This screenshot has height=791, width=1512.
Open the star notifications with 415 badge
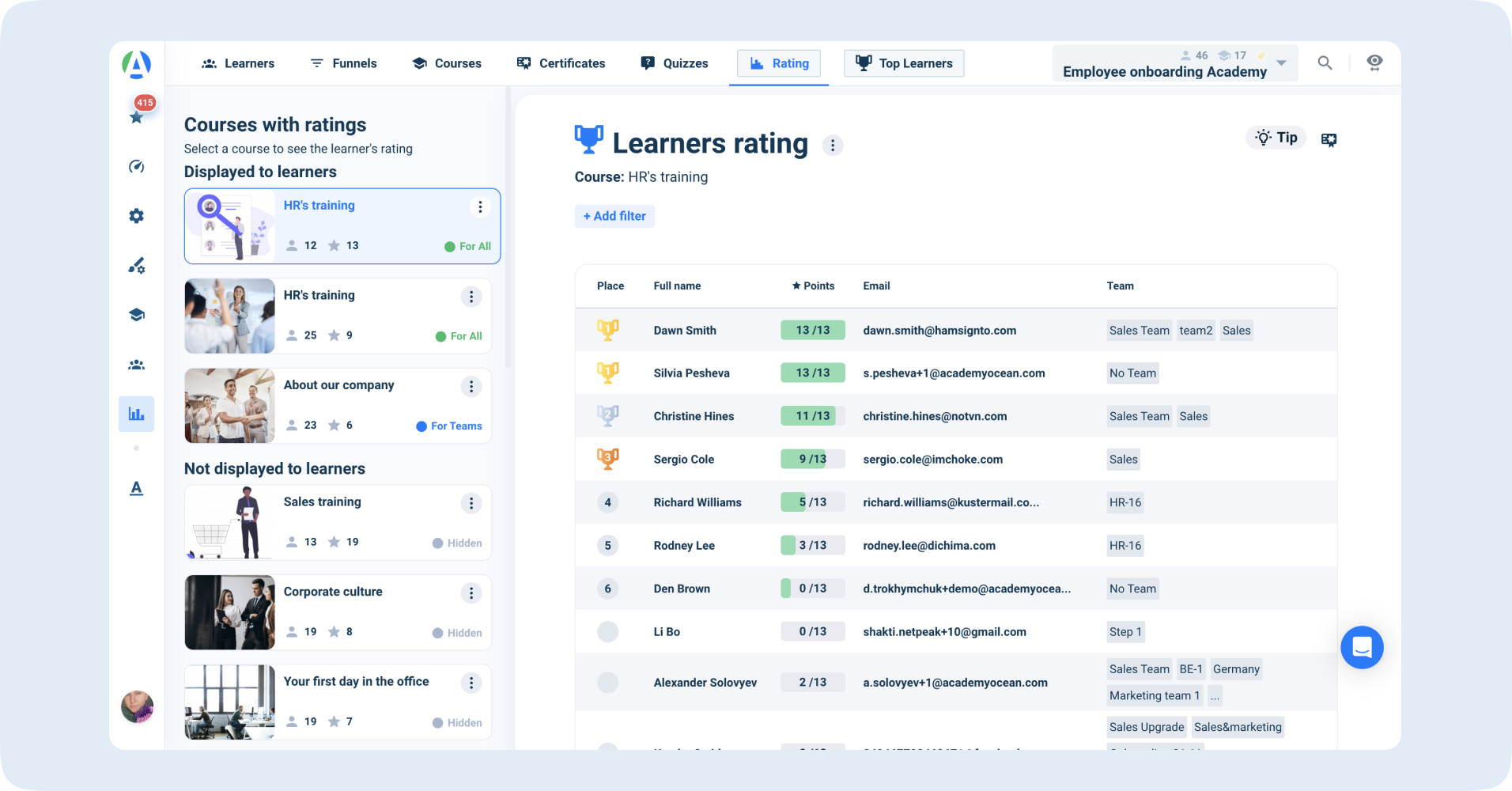tap(137, 116)
